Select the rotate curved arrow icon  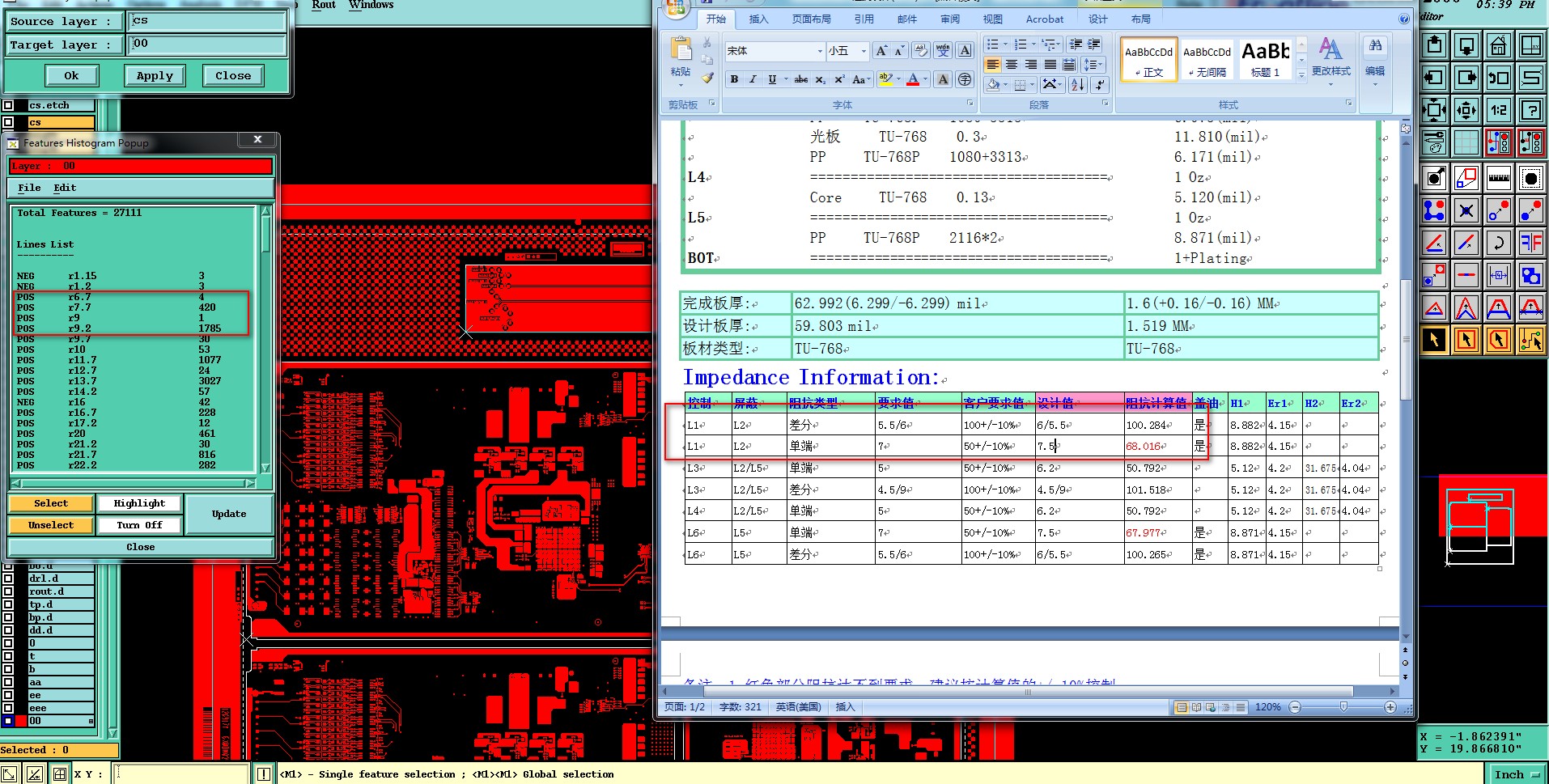(x=1498, y=242)
